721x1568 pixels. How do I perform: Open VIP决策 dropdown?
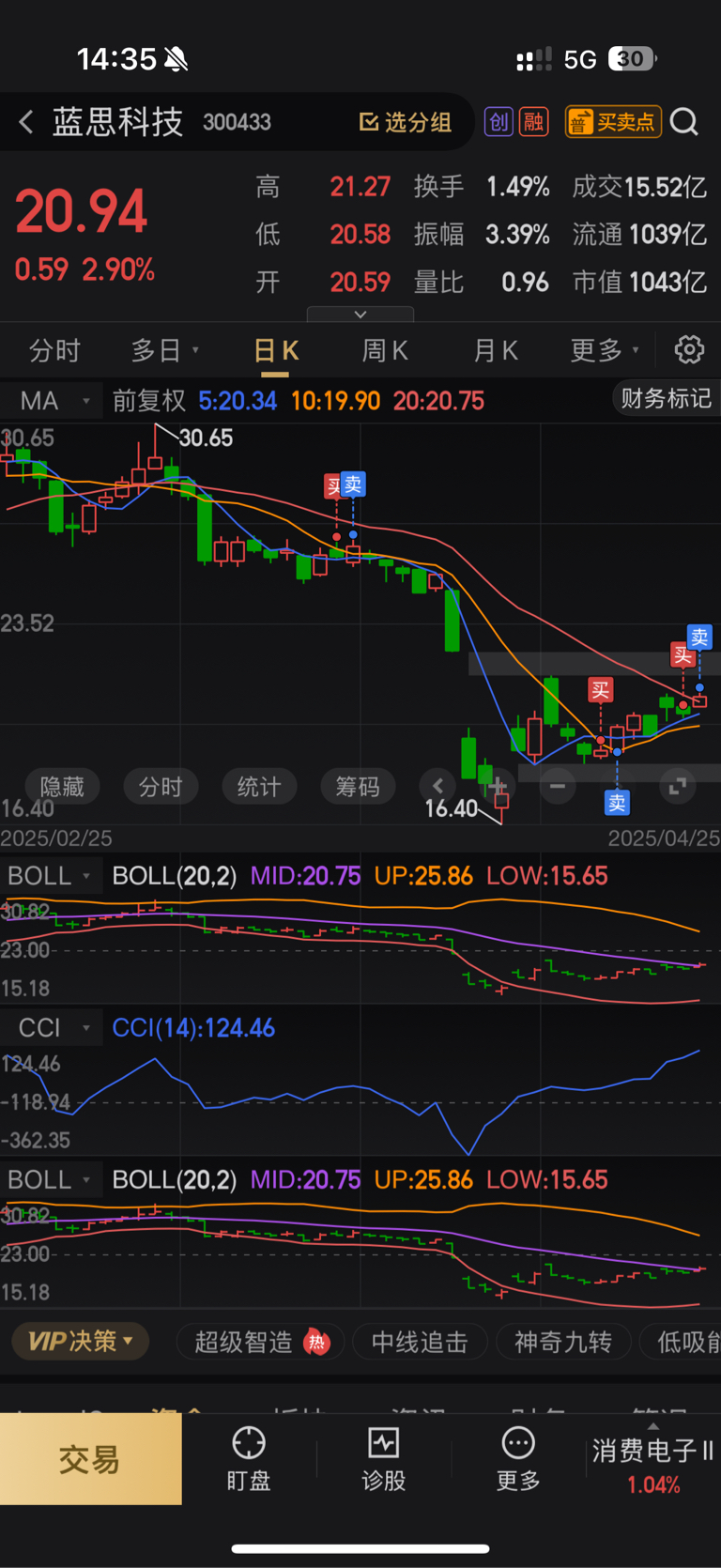coord(81,1341)
